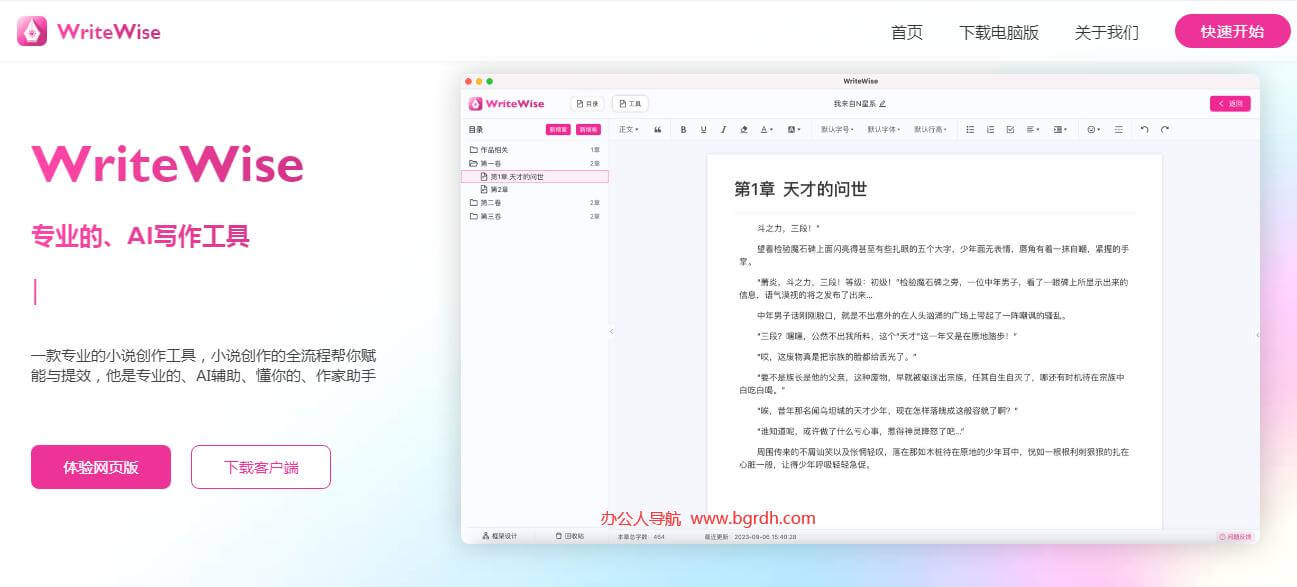Open the font color dropdown
Screen dimensions: 1297x587
click(766, 129)
